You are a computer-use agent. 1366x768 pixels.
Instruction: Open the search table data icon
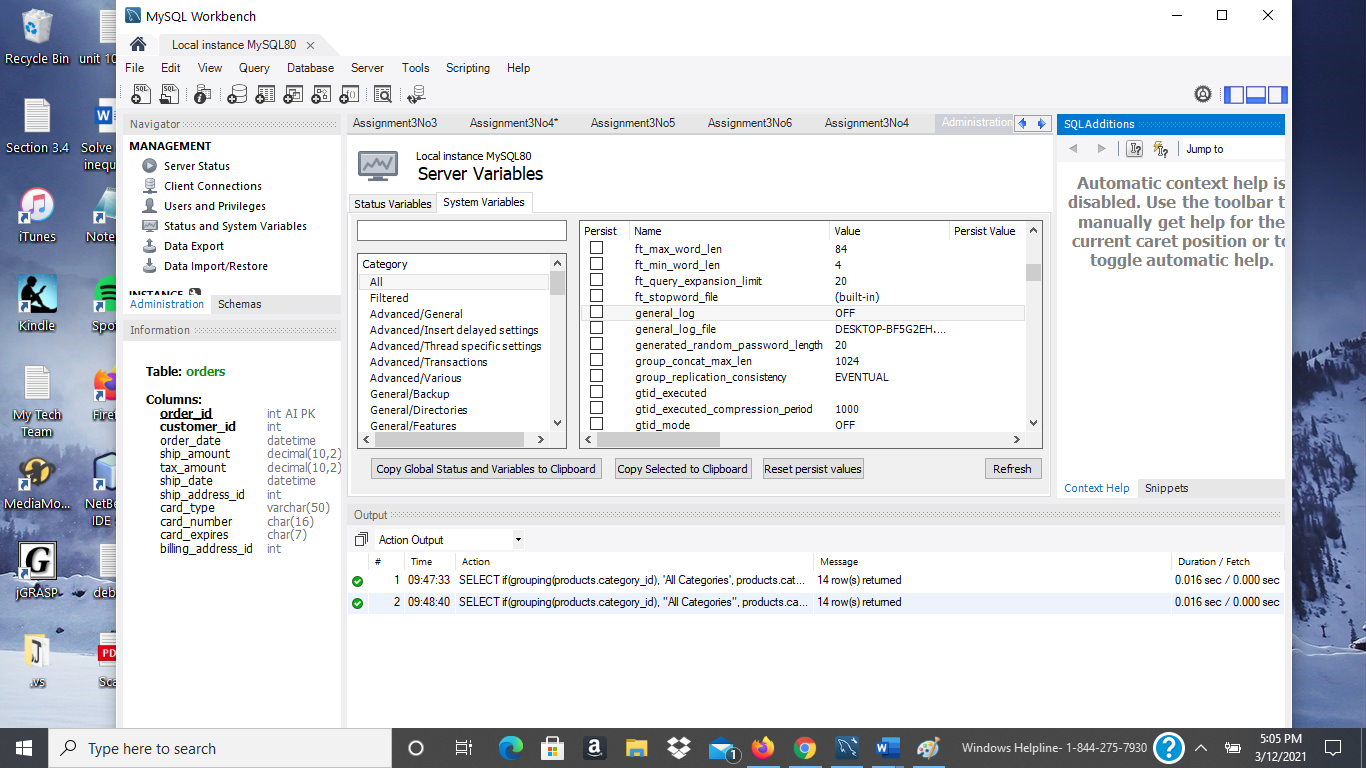(382, 94)
